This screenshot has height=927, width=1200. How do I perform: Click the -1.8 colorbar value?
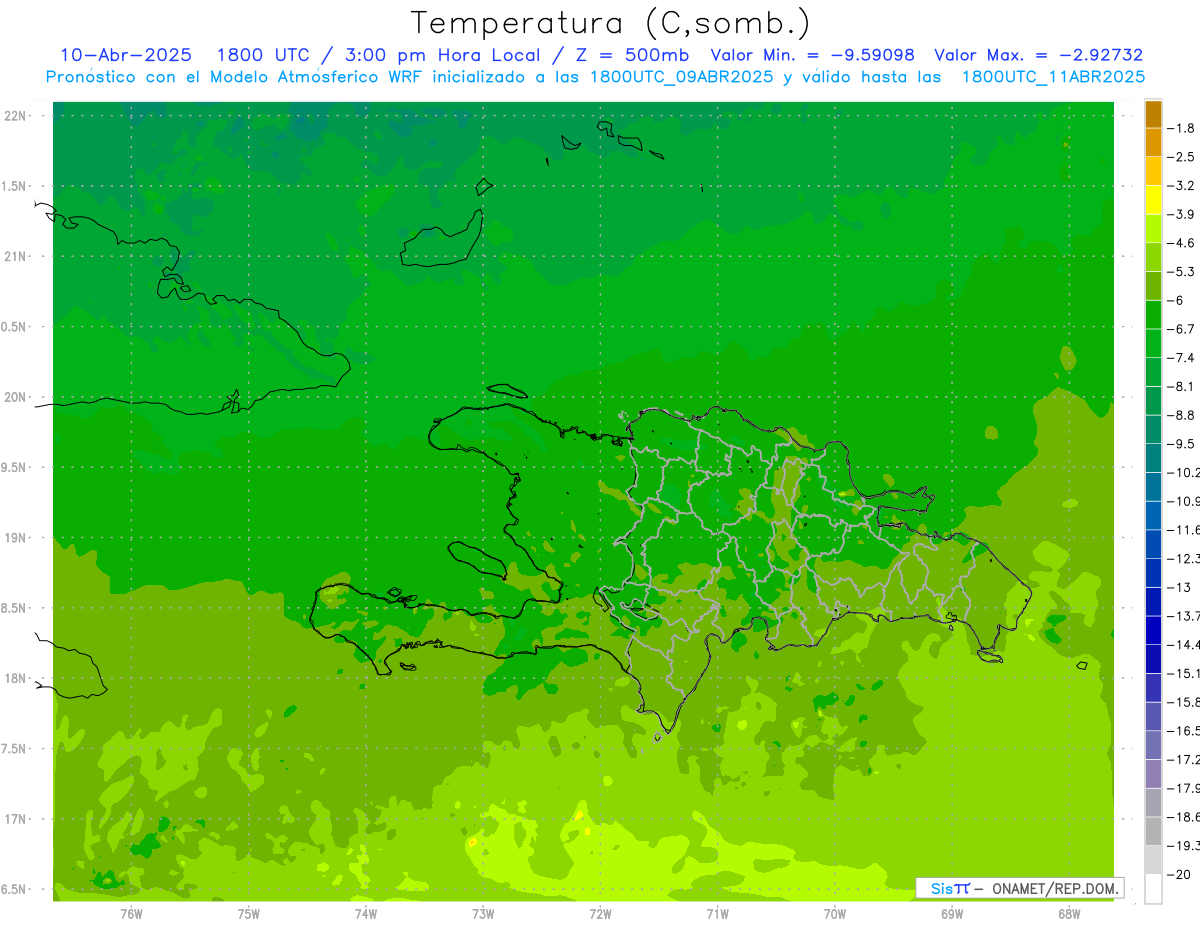click(x=1182, y=128)
